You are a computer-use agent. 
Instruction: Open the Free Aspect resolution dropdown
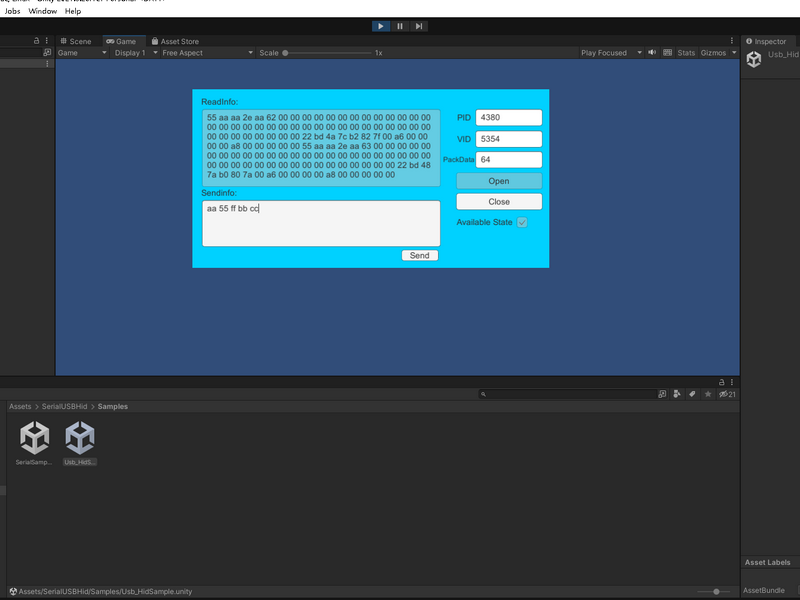(207, 53)
